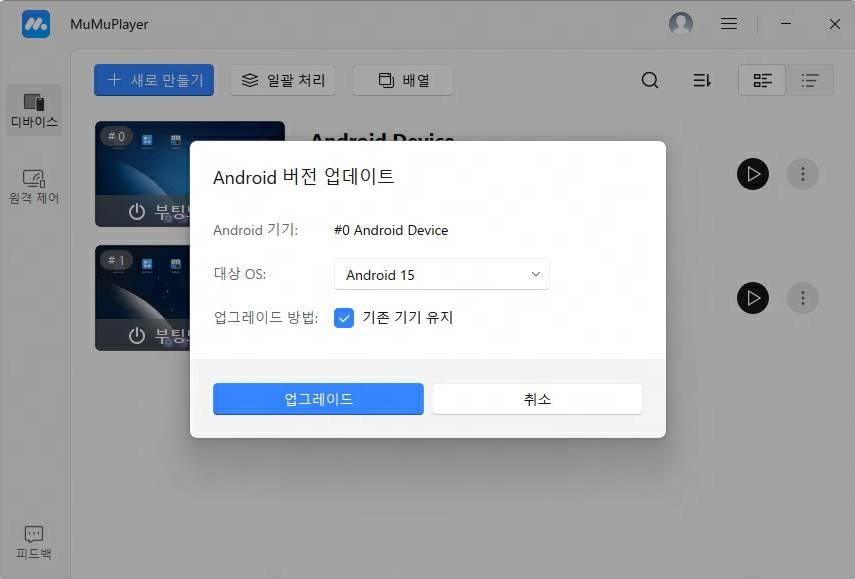Open the 디바이스 sidebar section
The width and height of the screenshot is (855, 579).
[34, 111]
